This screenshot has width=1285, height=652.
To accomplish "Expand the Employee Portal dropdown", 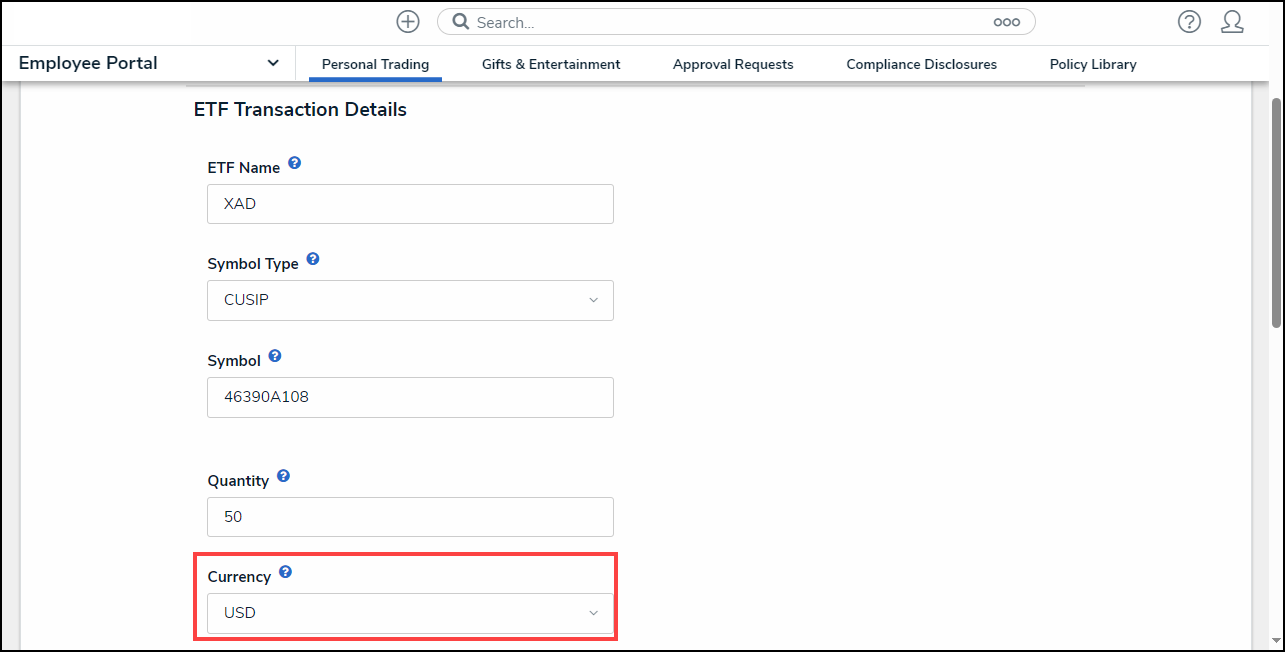I will pos(273,63).
